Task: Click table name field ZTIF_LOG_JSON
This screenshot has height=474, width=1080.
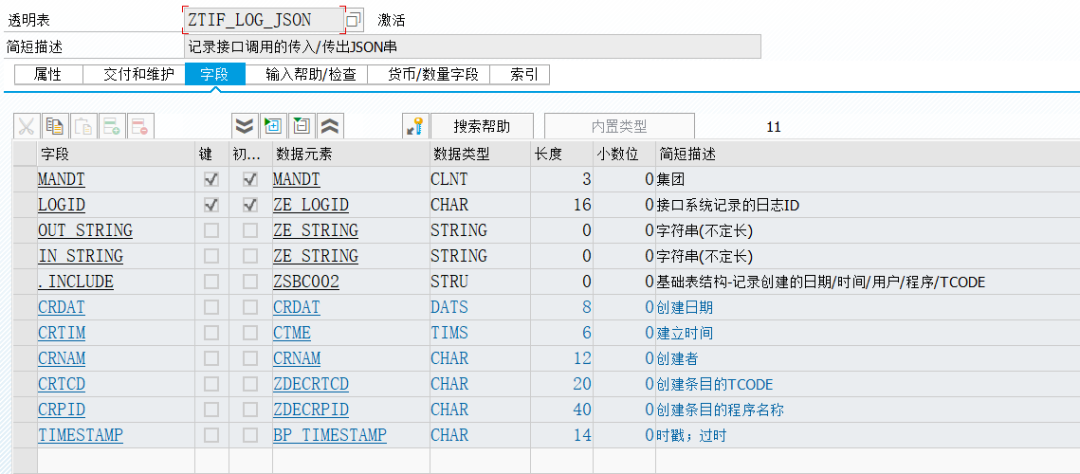Action: pos(264,21)
